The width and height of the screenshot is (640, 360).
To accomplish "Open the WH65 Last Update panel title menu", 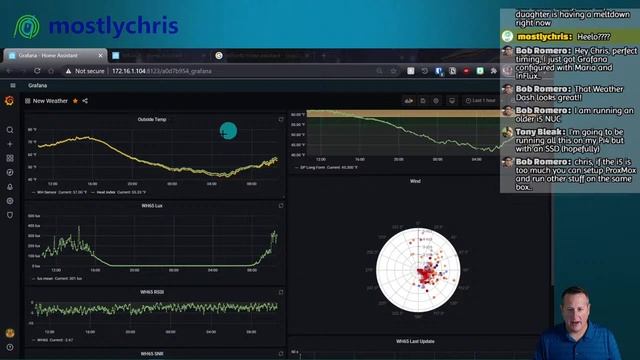I will point(415,341).
